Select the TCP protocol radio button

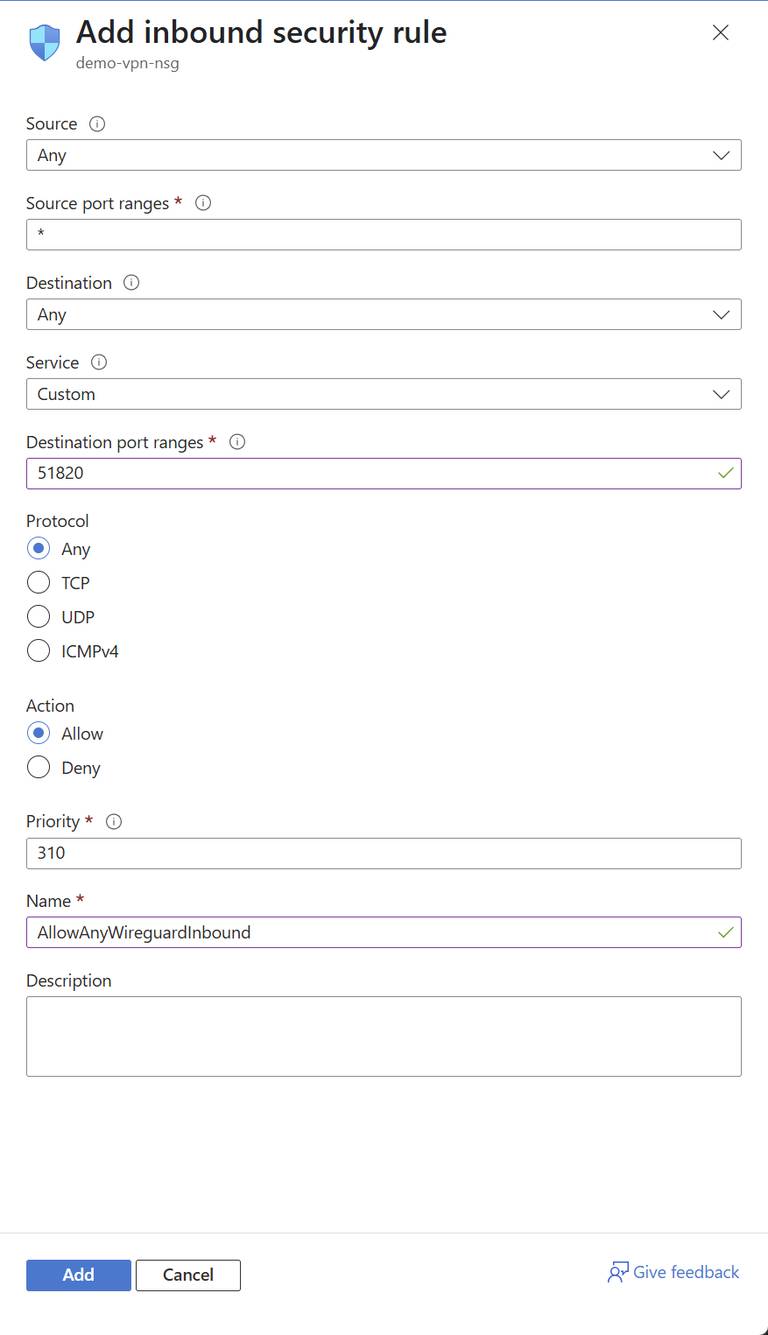[x=38, y=582]
